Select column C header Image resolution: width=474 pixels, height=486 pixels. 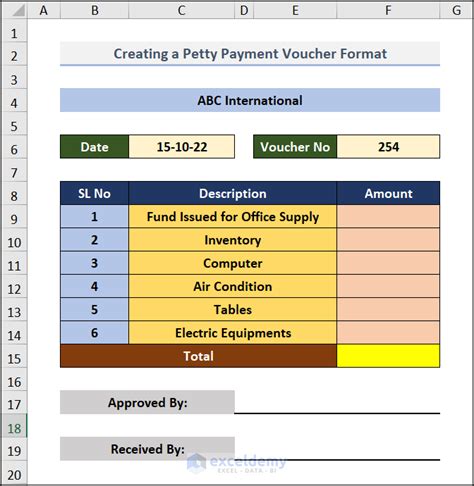[181, 10]
